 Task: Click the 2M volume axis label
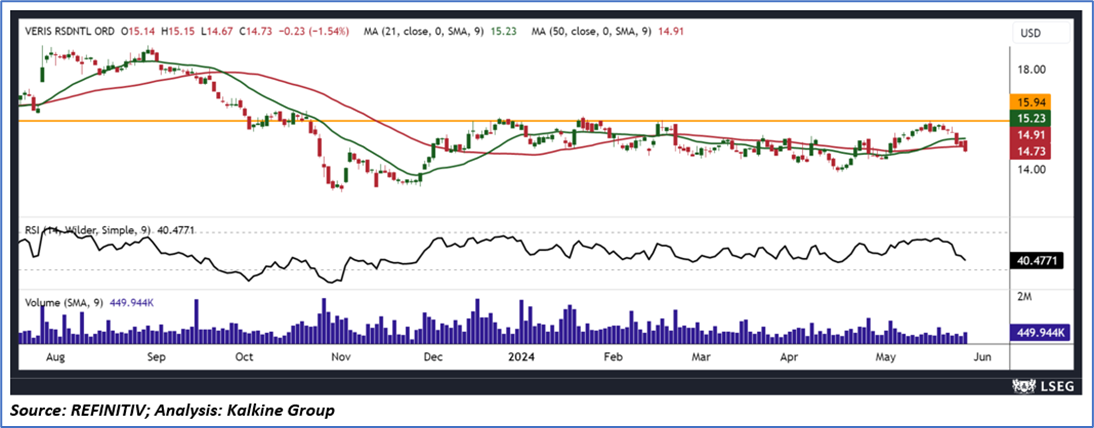[1024, 297]
